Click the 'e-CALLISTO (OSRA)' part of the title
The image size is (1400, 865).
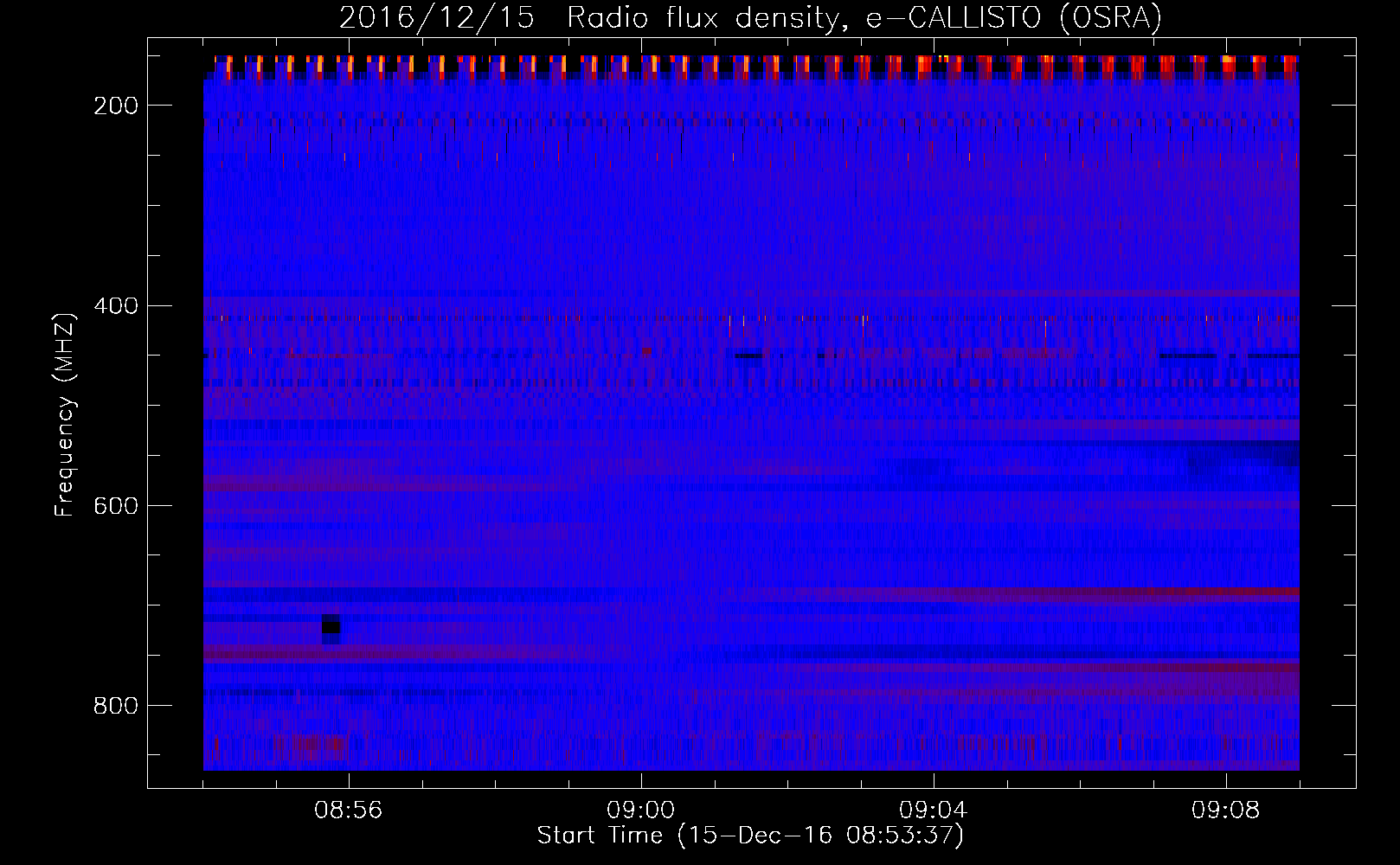click(x=1013, y=18)
